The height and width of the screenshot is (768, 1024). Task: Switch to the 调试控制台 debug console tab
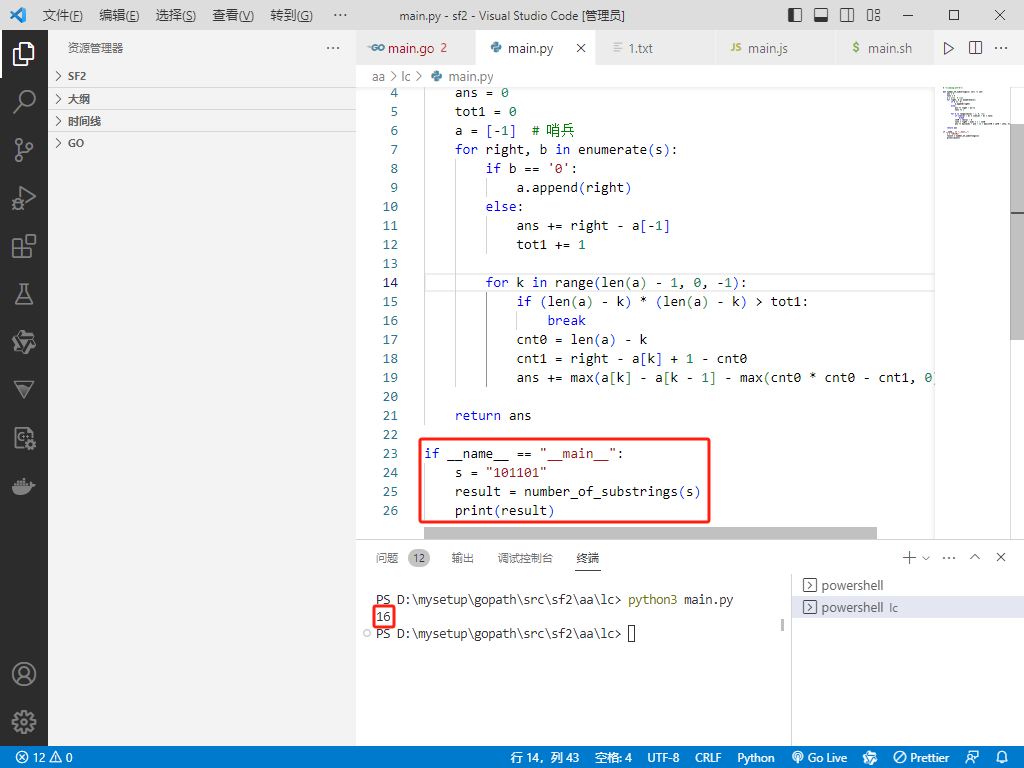(525, 558)
